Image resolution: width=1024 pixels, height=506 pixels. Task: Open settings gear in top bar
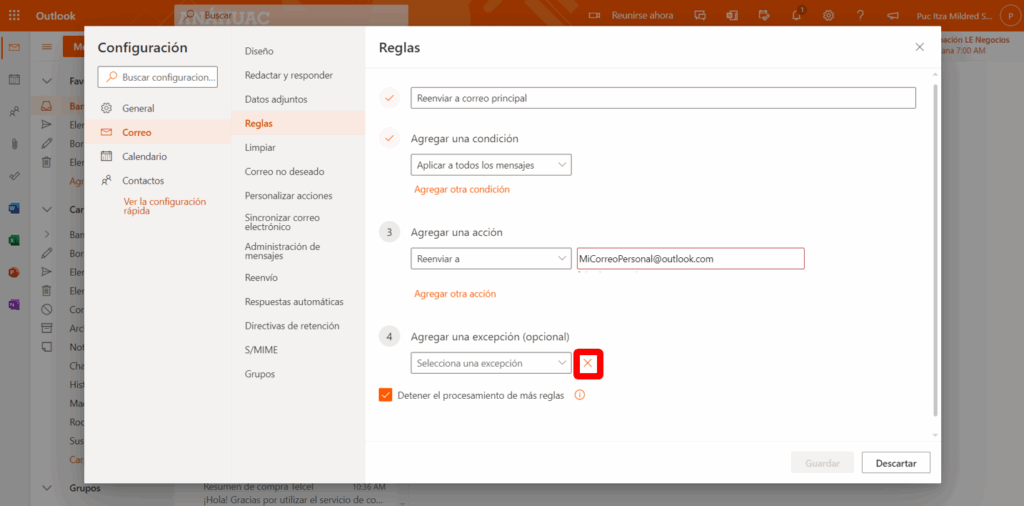coord(828,15)
